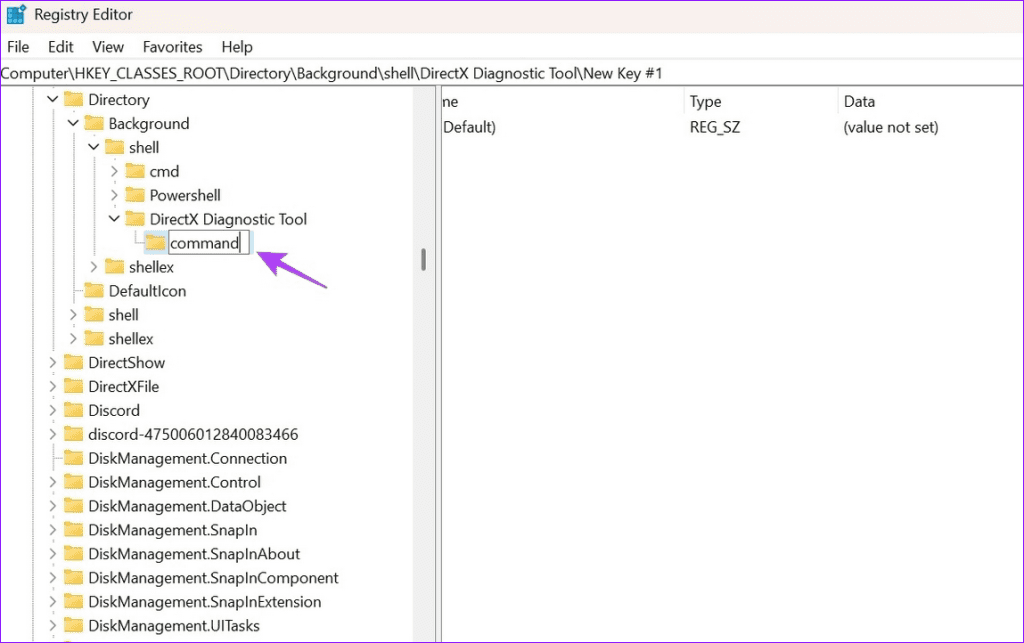Screen dimensions: 1024x643
Task: Select the DirectXFile key folder icon
Action: tap(73, 386)
